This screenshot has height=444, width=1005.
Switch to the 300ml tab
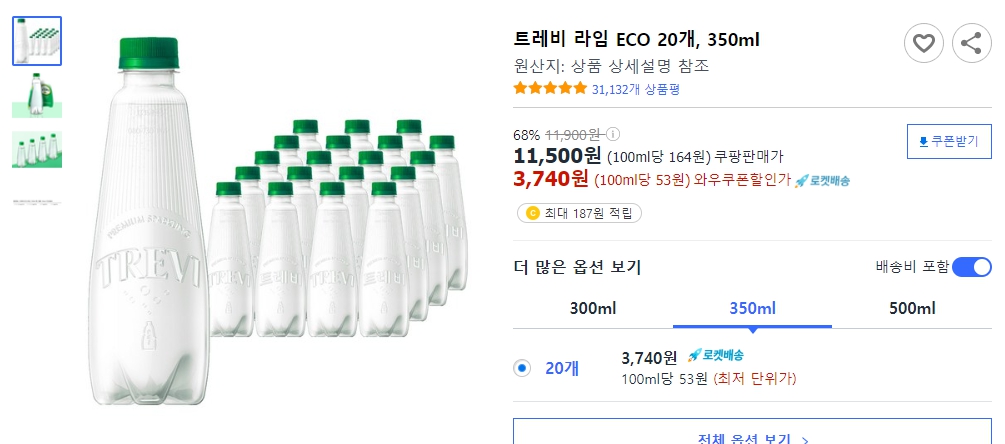click(x=592, y=308)
